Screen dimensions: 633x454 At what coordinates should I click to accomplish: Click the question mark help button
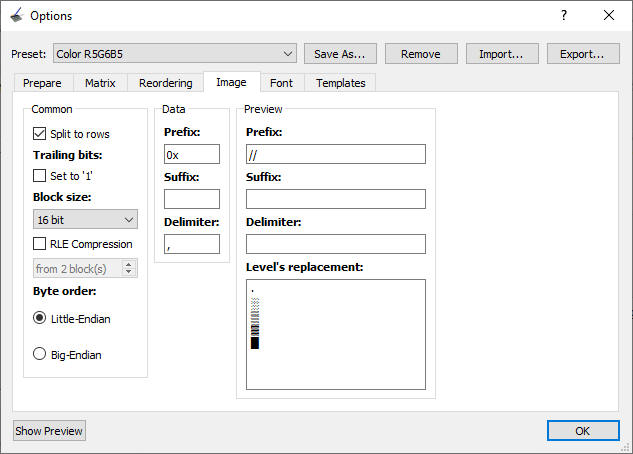click(x=563, y=16)
